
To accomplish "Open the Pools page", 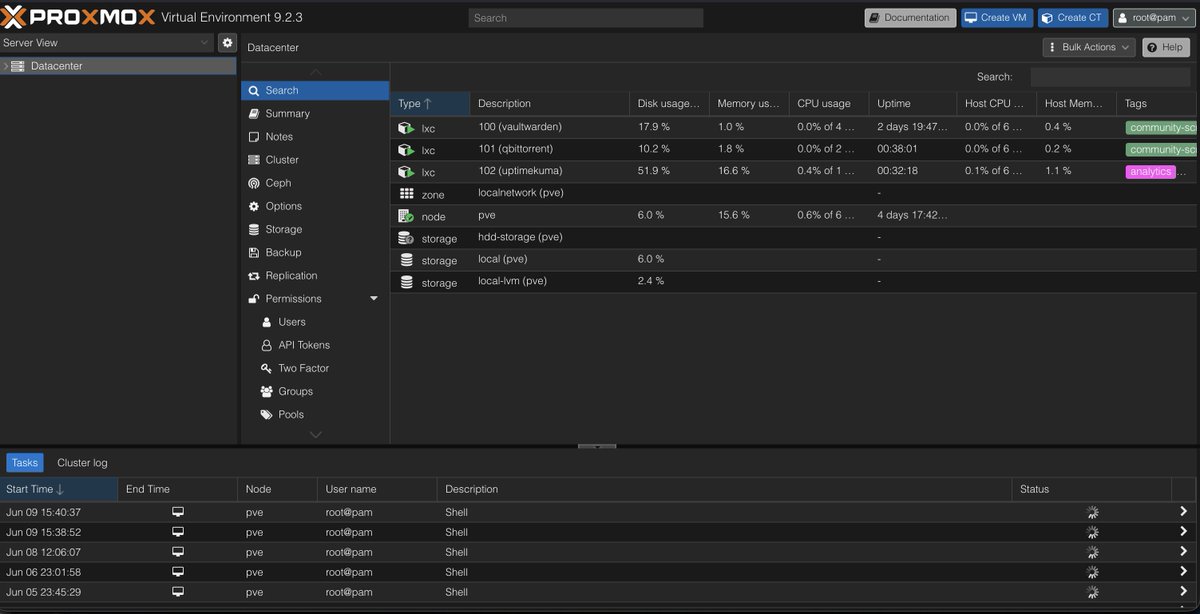I will tap(315, 414).
